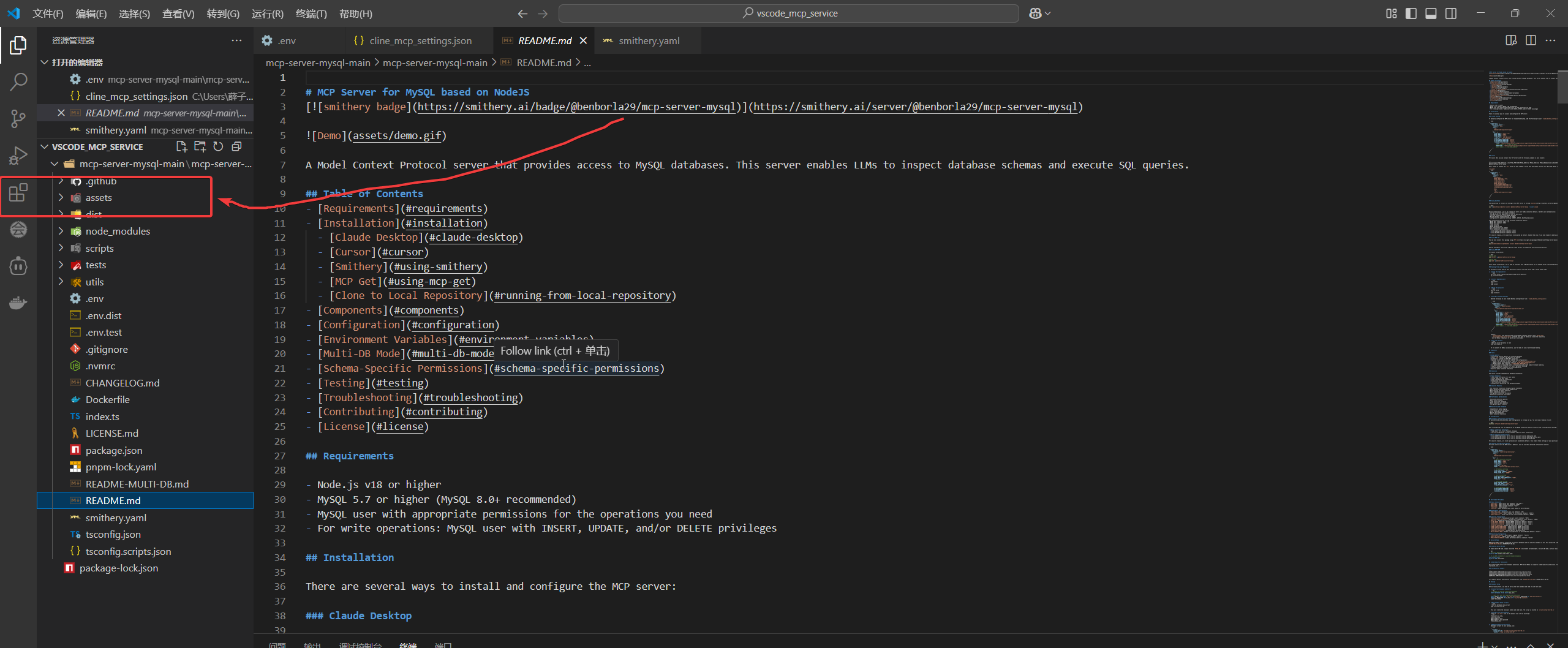Expand the scripts folder
The image size is (1568, 648).
pyautogui.click(x=61, y=248)
